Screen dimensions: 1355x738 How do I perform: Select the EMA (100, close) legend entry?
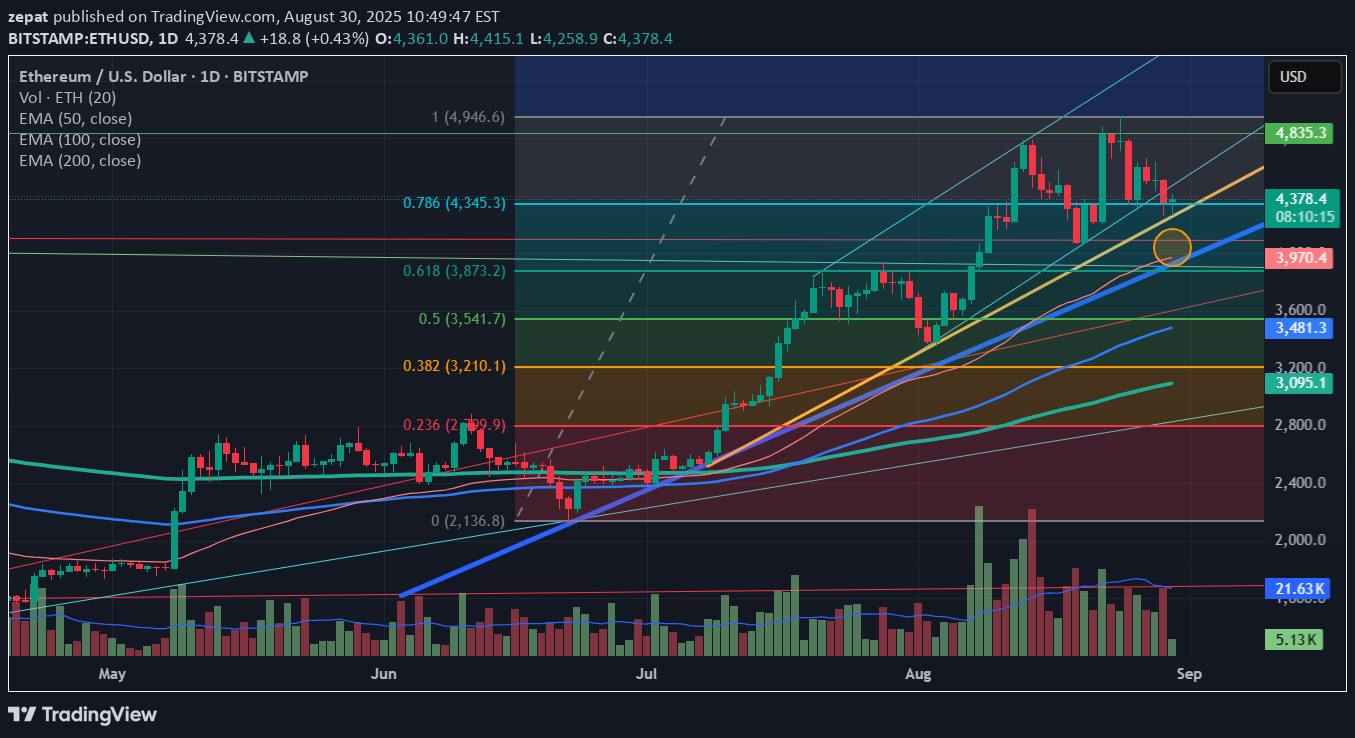pyautogui.click(x=80, y=139)
